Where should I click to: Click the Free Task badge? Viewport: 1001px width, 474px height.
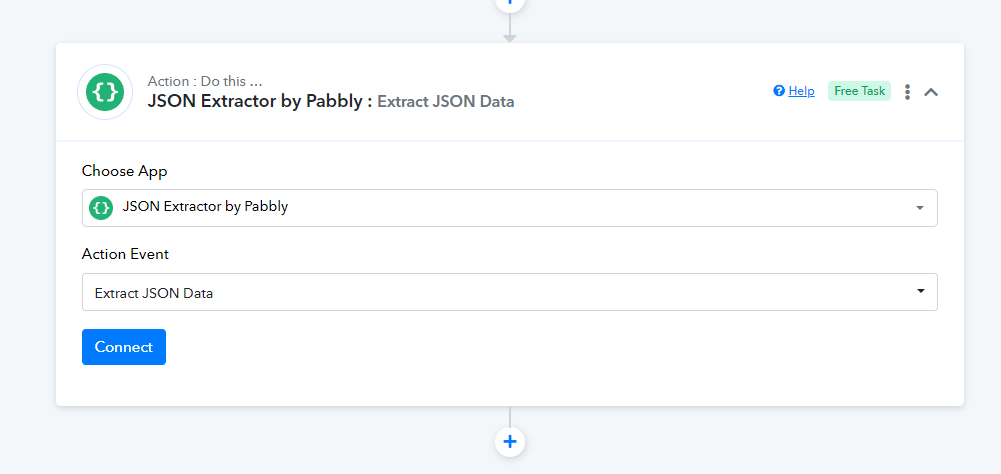coord(859,91)
